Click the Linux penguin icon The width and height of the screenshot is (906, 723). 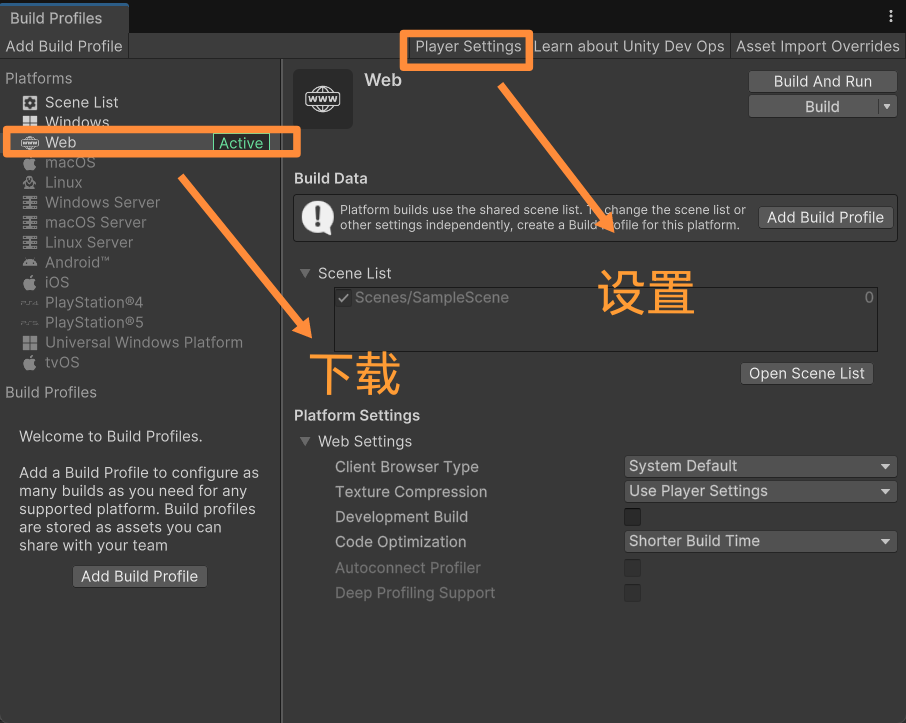pos(29,183)
